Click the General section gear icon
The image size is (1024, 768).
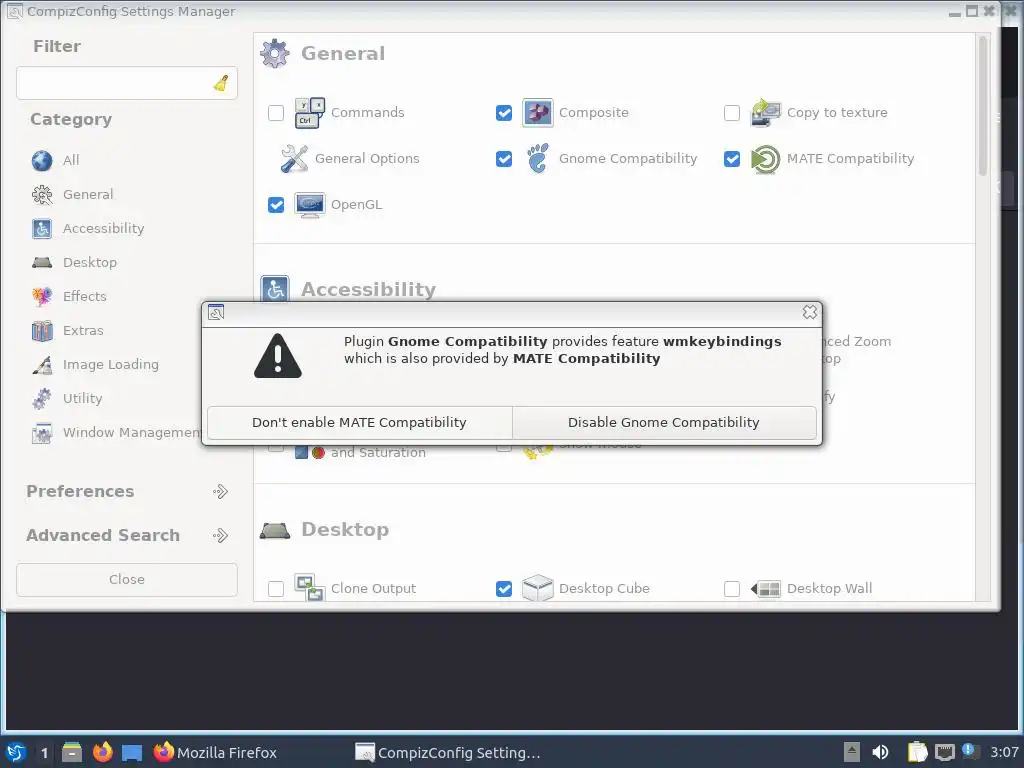click(274, 54)
